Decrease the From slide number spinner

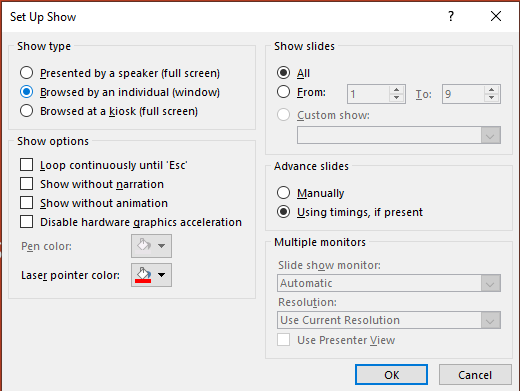396,98
